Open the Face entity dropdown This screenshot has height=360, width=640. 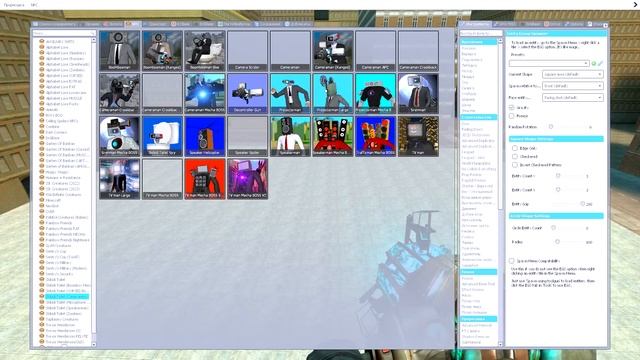tap(573, 98)
